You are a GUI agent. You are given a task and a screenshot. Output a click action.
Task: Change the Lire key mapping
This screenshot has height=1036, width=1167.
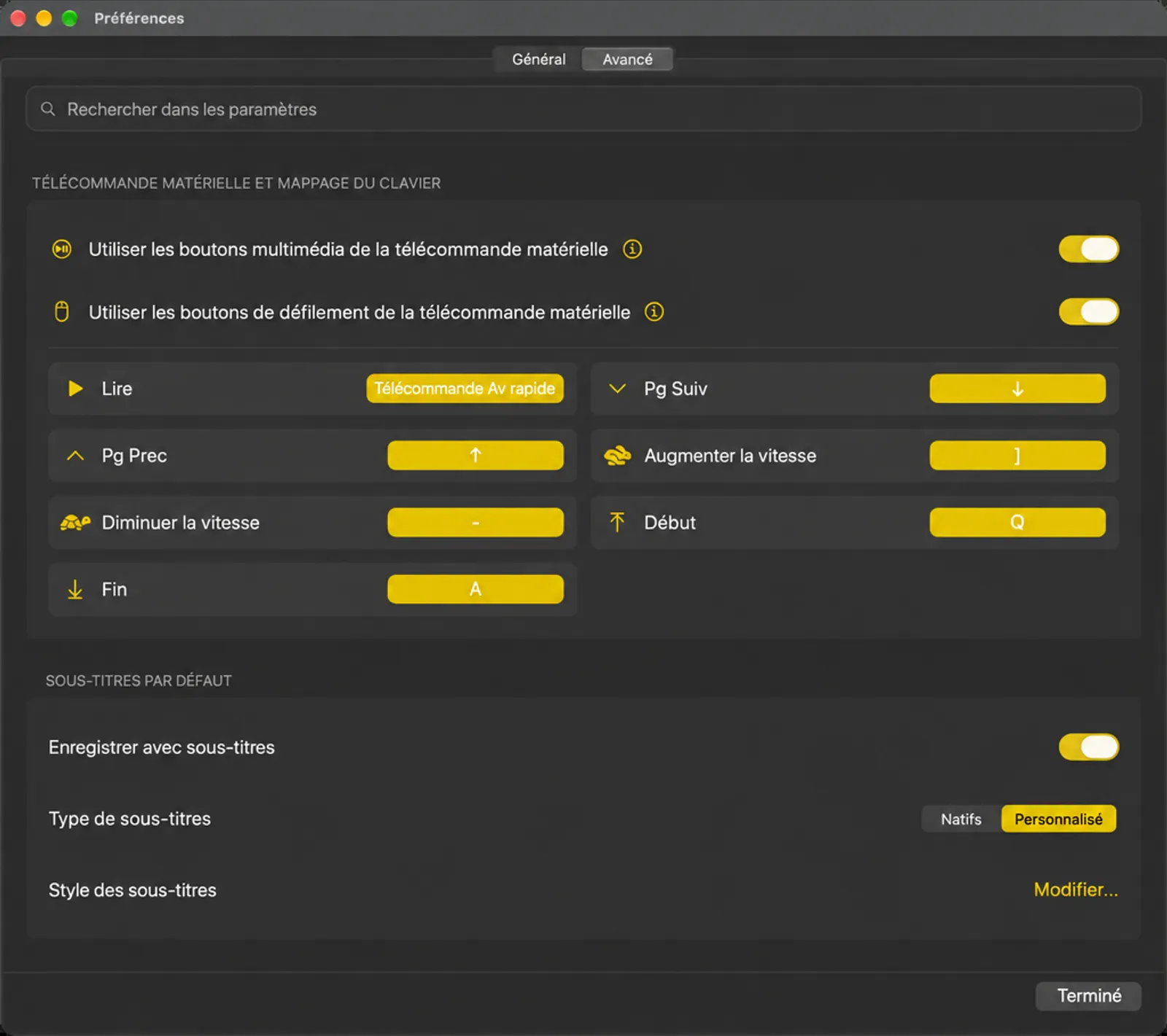[465, 389]
